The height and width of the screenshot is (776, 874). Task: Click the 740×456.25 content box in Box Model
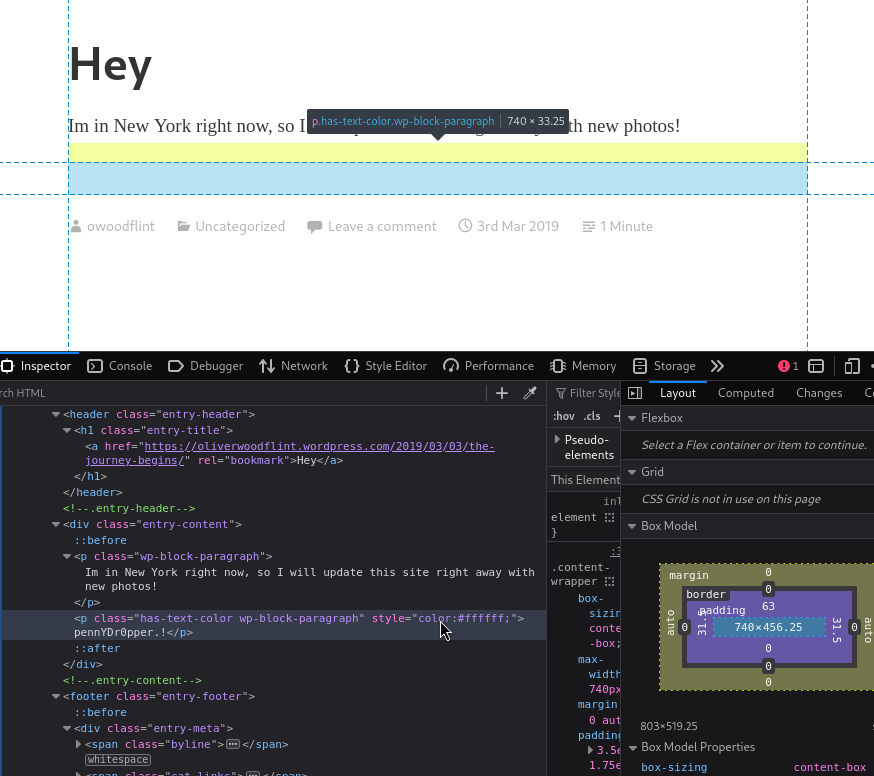click(768, 627)
